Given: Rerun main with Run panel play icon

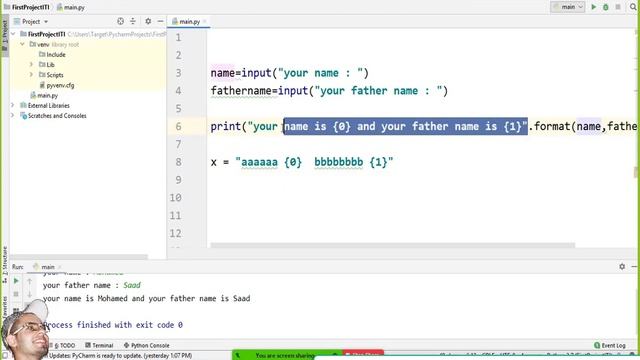Looking at the screenshot, I should 16,281.
